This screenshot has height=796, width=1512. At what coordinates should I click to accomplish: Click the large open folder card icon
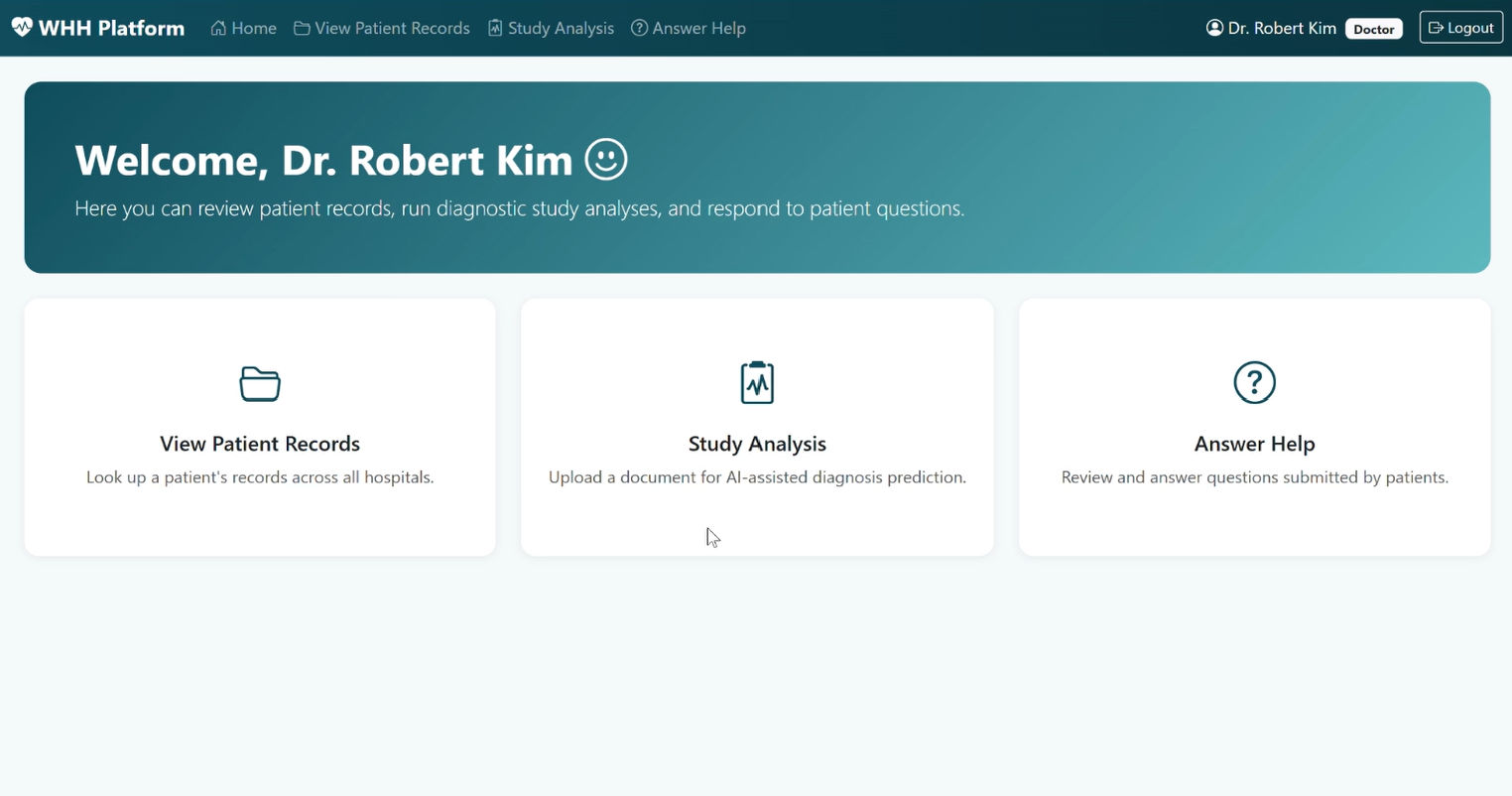(260, 383)
